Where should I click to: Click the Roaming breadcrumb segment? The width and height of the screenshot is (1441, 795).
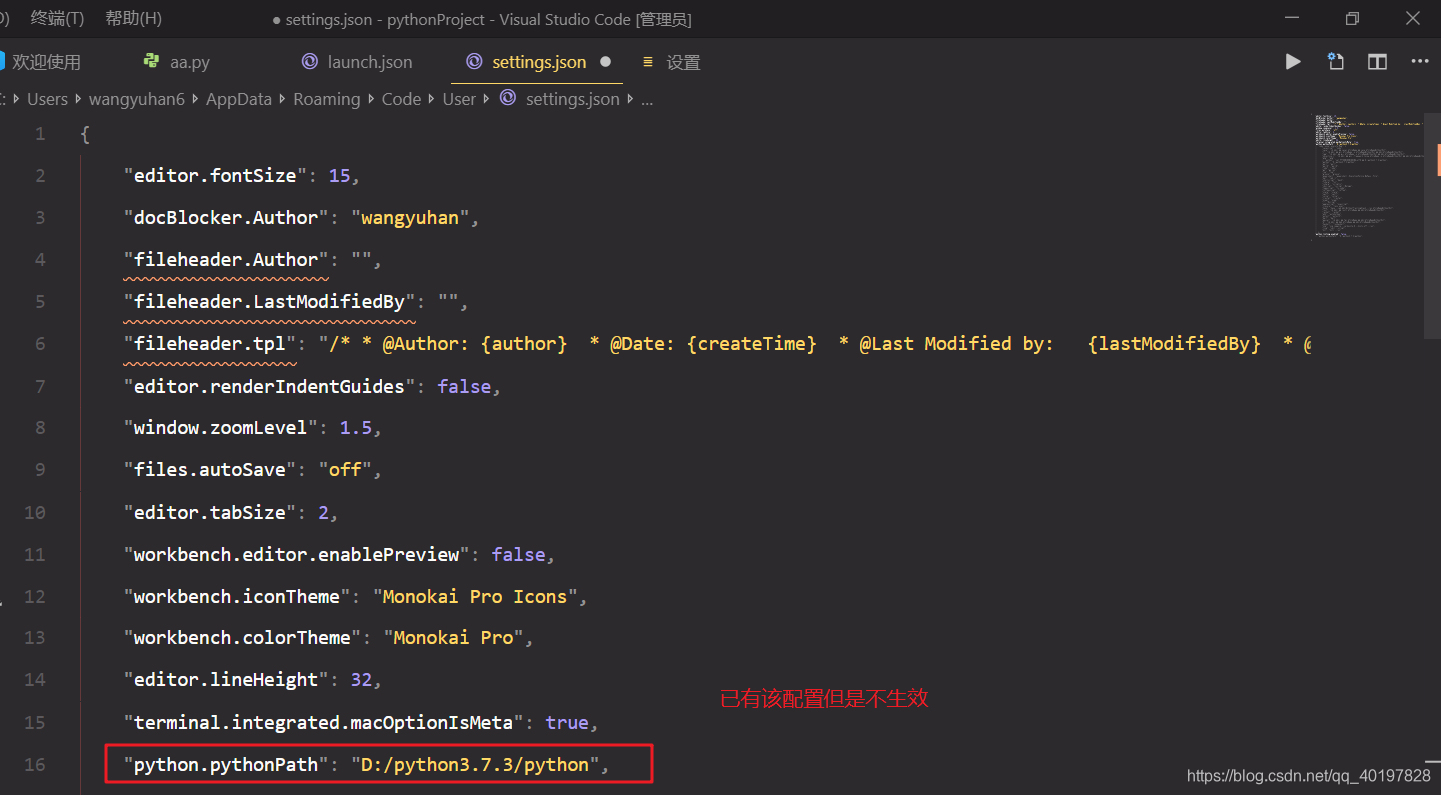(326, 99)
